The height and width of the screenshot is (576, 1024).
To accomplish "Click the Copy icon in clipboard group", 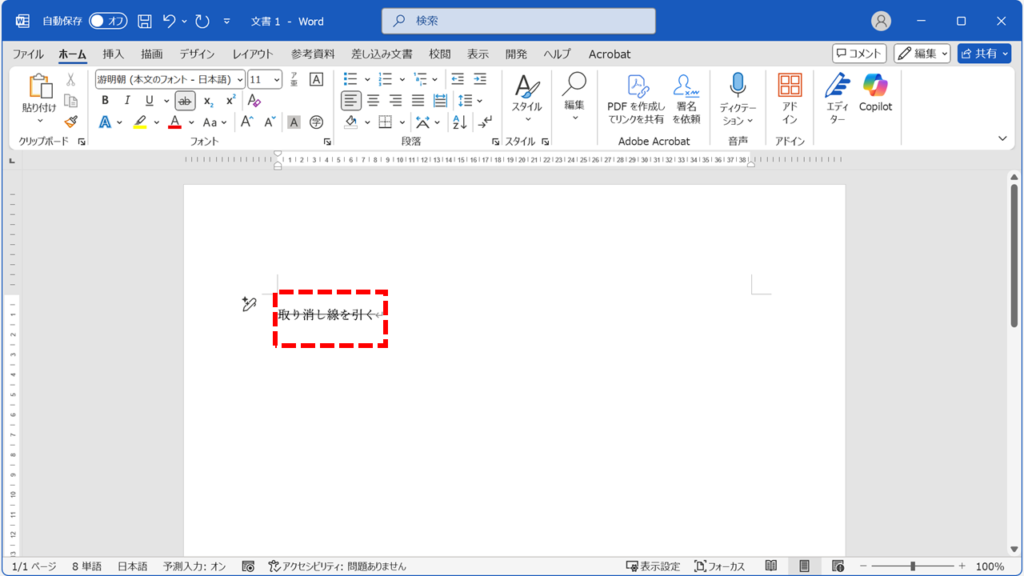I will tap(71, 101).
